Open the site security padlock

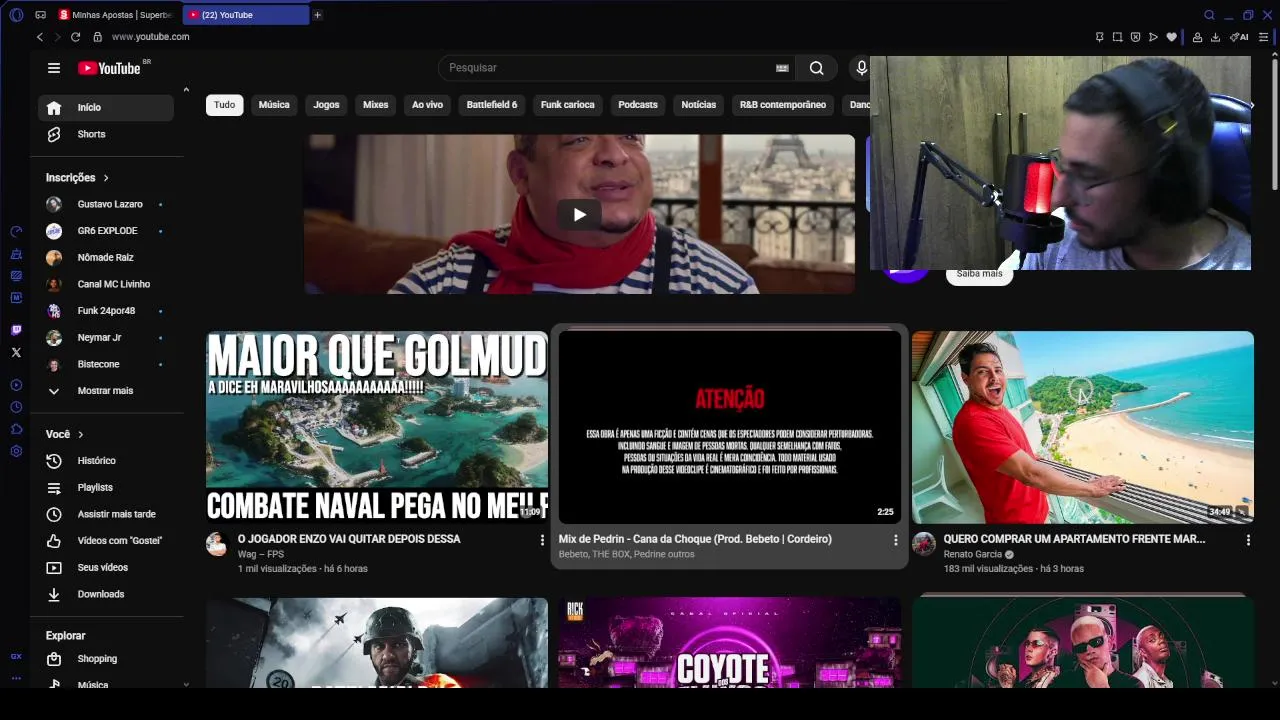[97, 37]
